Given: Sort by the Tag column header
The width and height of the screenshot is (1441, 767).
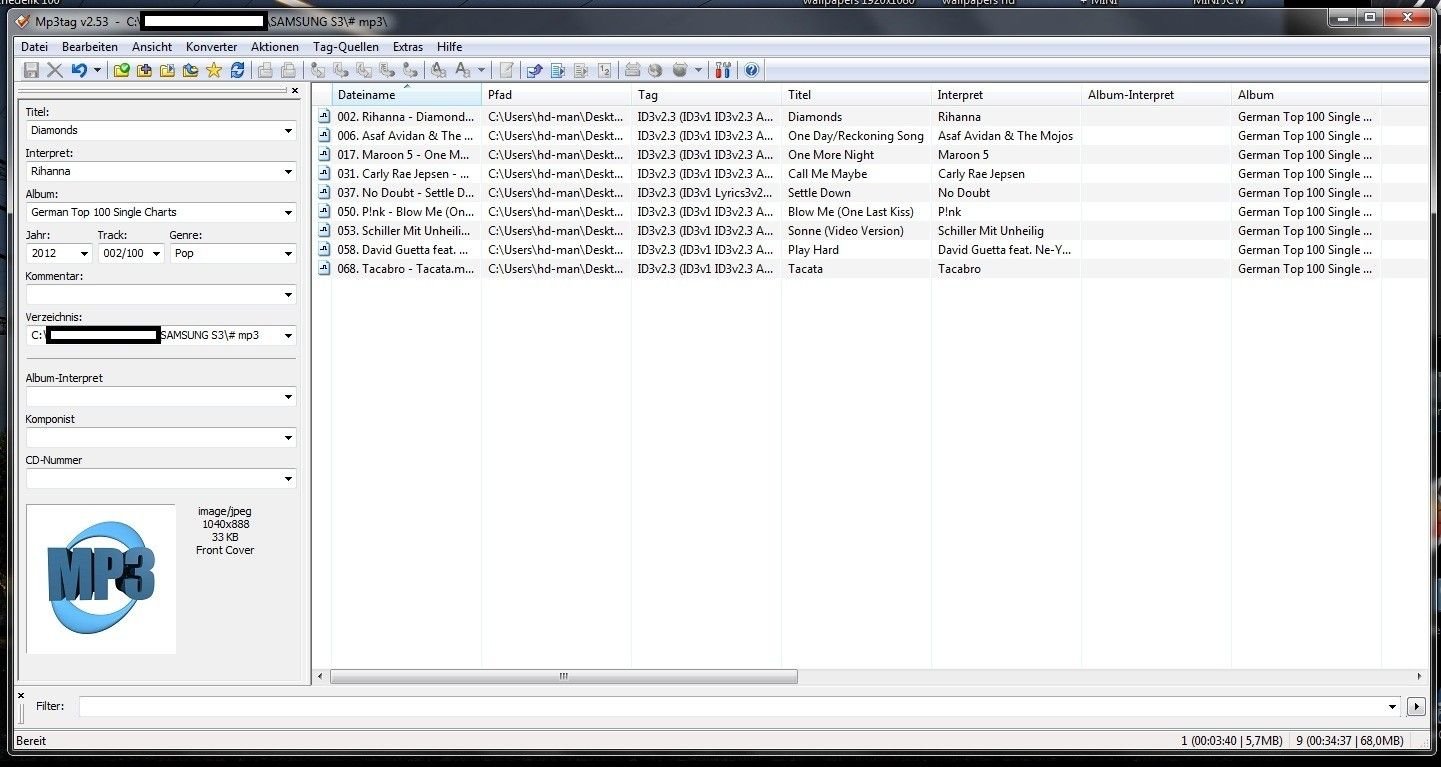Looking at the screenshot, I should pyautogui.click(x=707, y=95).
